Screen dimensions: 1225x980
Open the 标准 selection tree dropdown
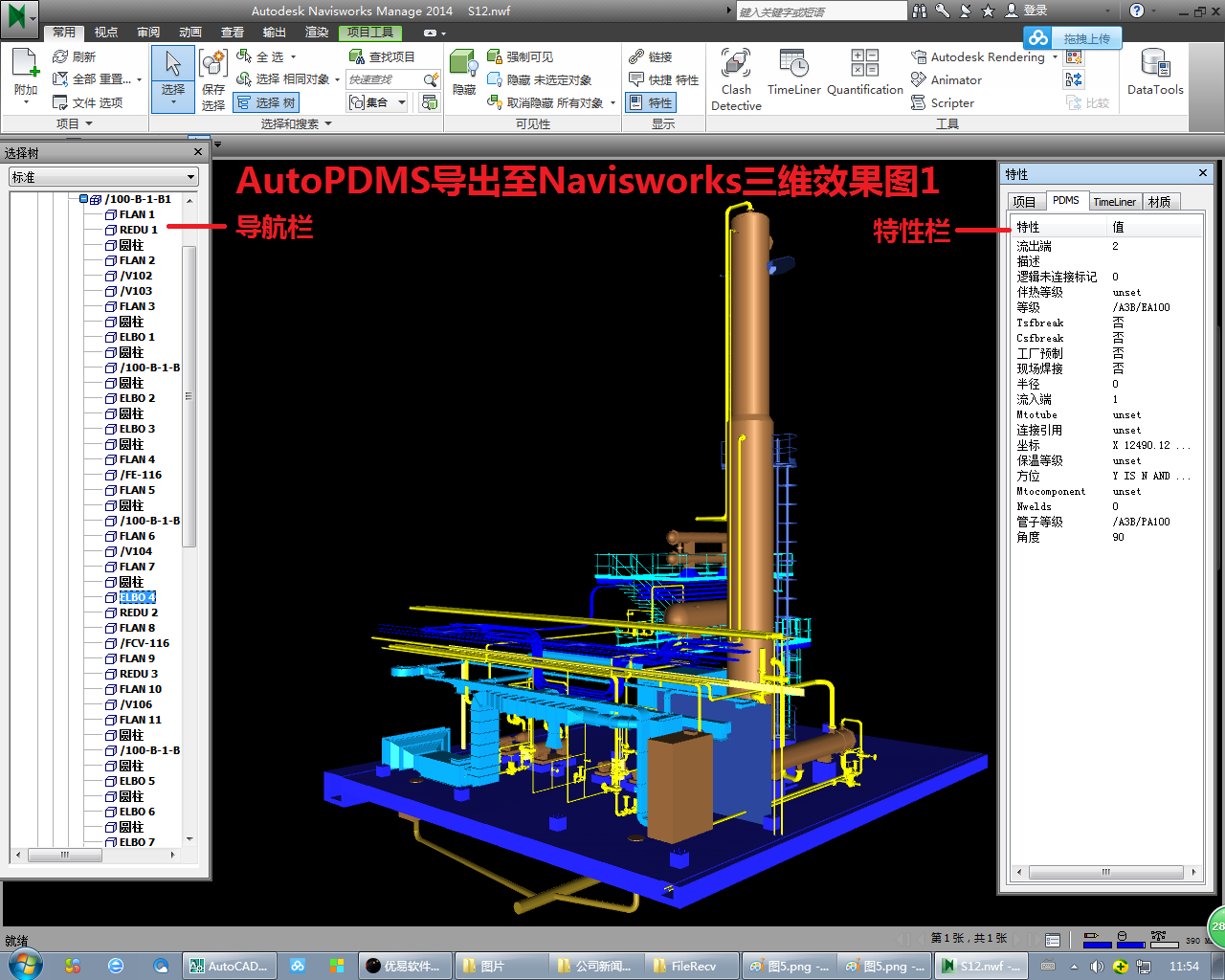pos(103,177)
